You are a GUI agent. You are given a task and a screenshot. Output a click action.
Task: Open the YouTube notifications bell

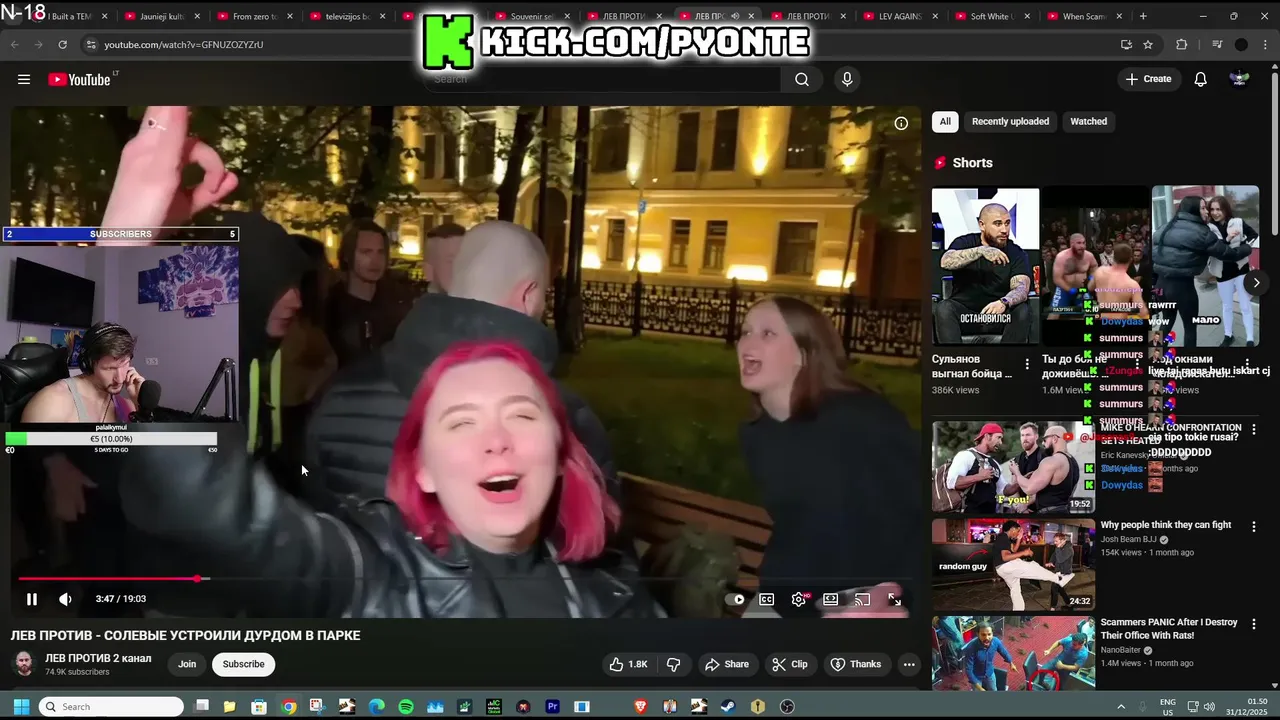coord(1201,79)
